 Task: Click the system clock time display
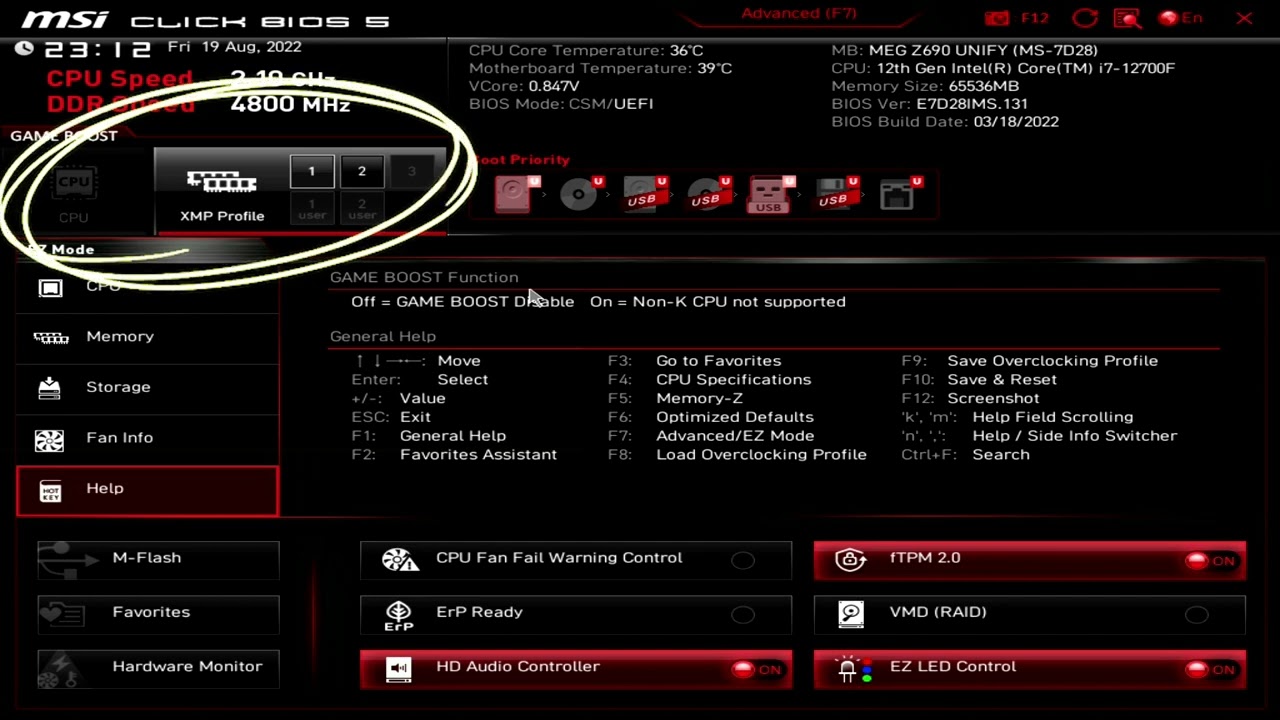pos(97,49)
